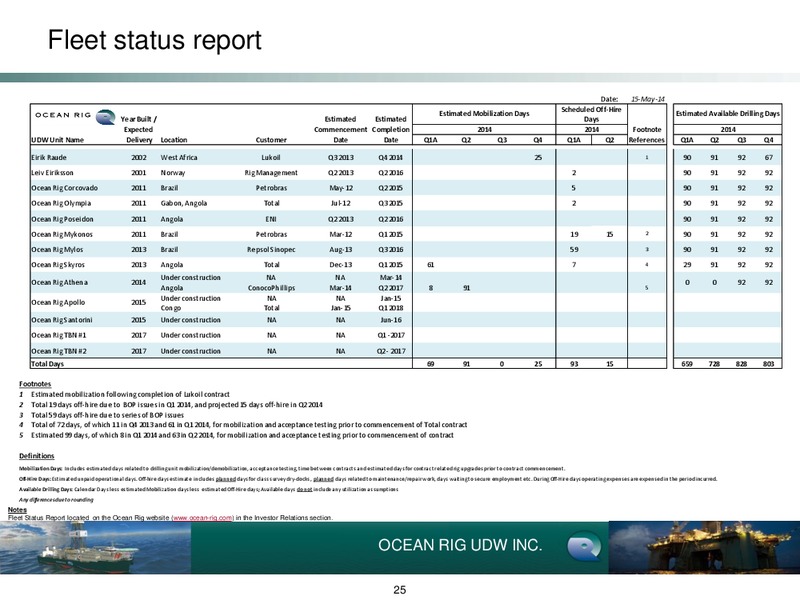Click the 'OCEAN RIG UDW INC.' banner text

460,545
